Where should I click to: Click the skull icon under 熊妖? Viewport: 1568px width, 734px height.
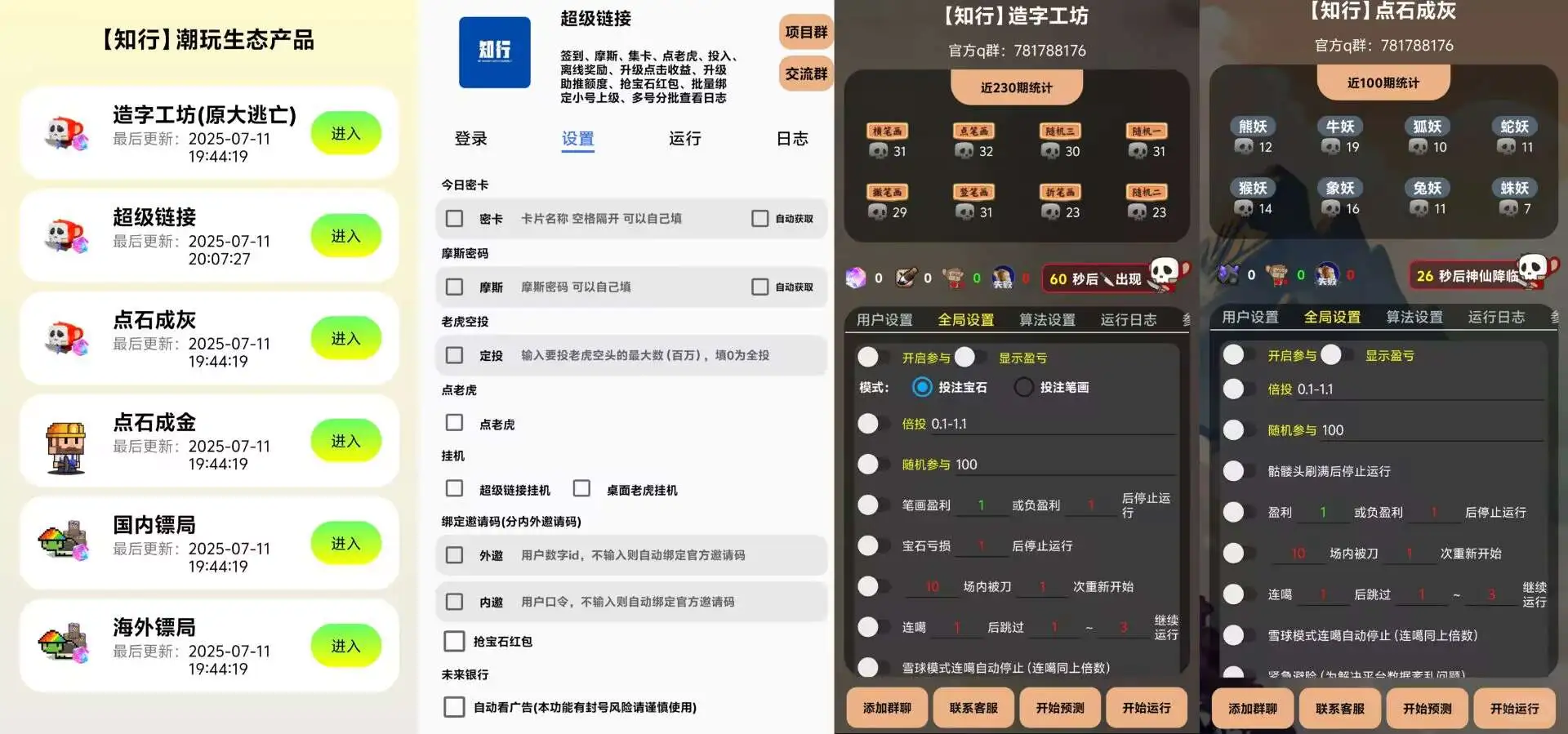(x=1244, y=147)
